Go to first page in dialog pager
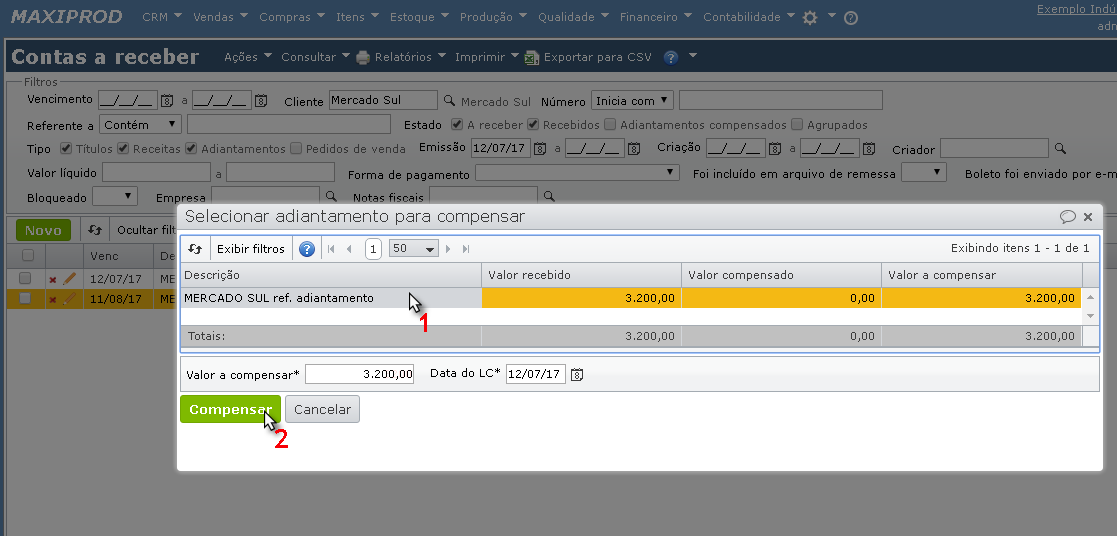This screenshot has width=1117, height=536. pyautogui.click(x=331, y=249)
